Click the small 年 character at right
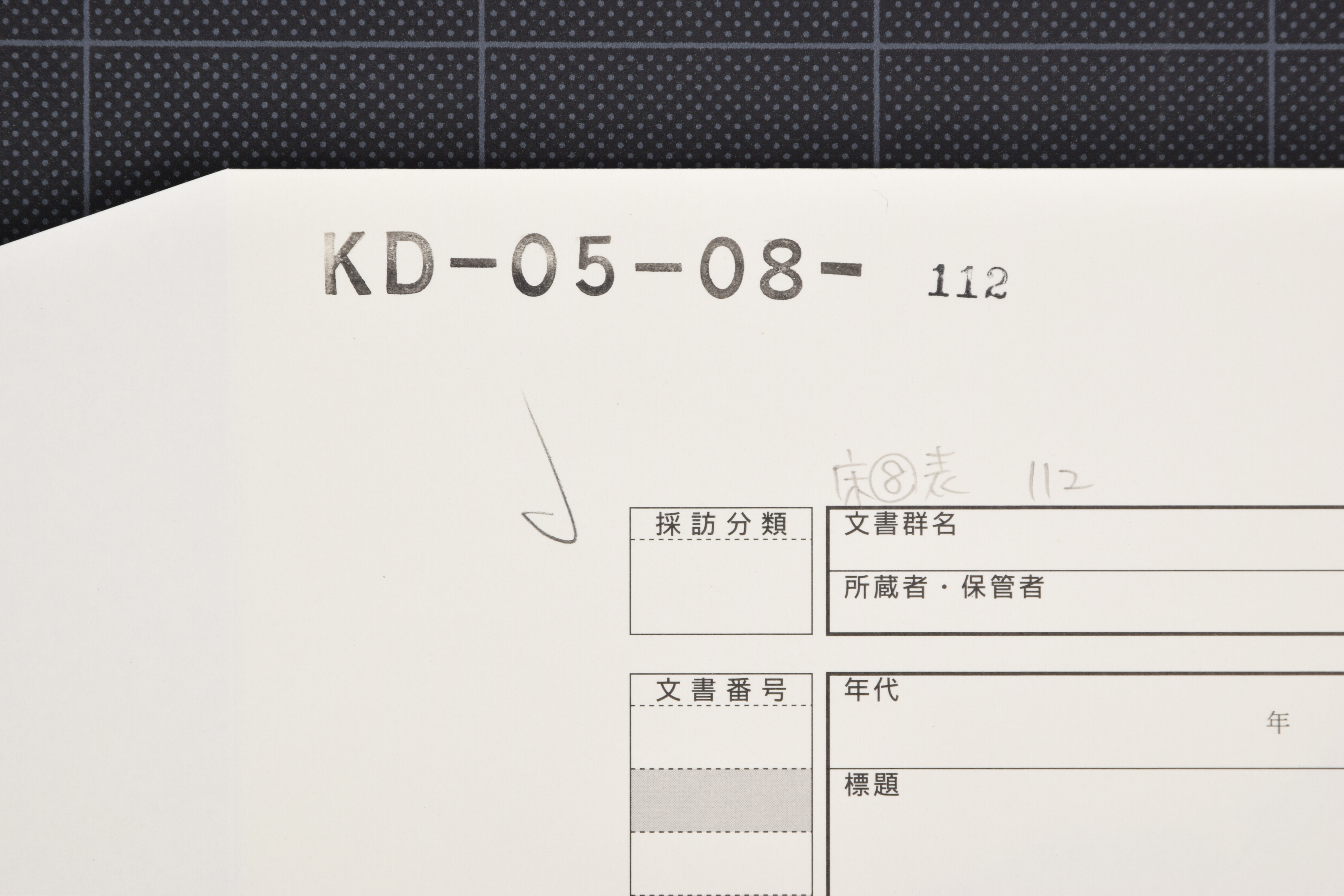The height and width of the screenshot is (896, 1344). 1278,723
